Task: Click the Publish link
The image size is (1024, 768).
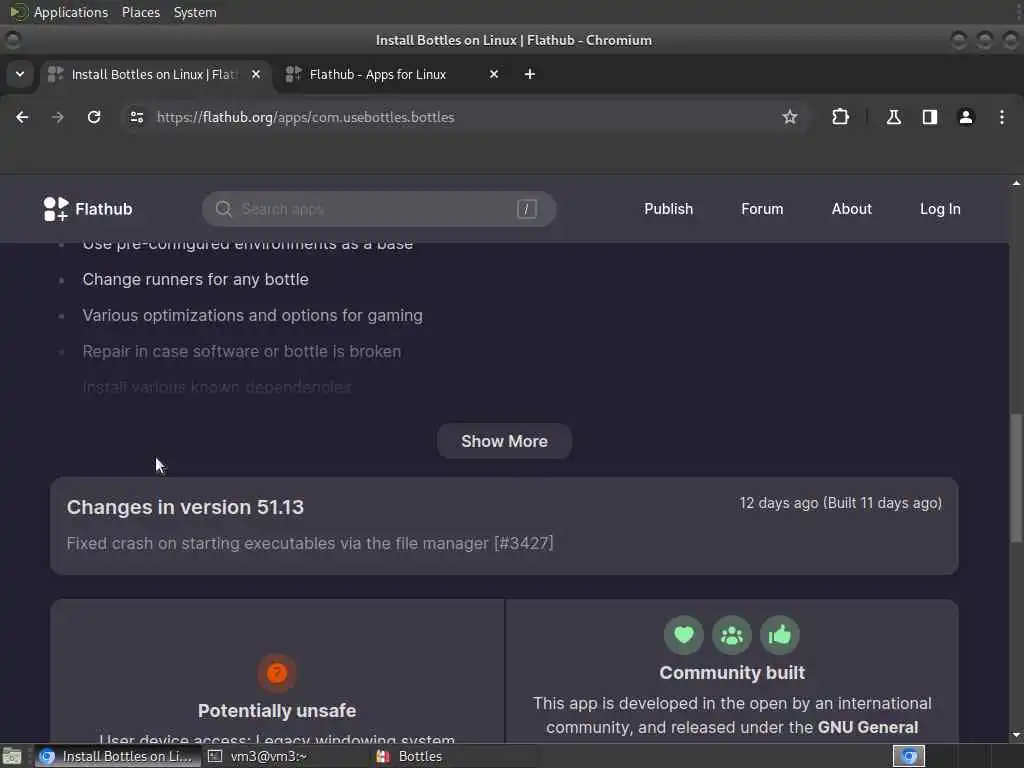Action: [668, 209]
